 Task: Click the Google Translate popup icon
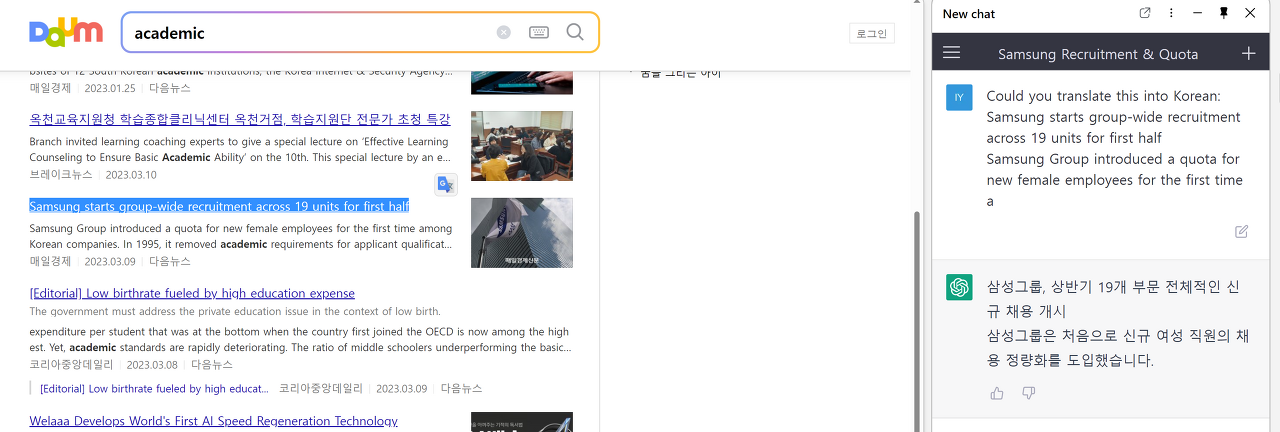pos(446,184)
